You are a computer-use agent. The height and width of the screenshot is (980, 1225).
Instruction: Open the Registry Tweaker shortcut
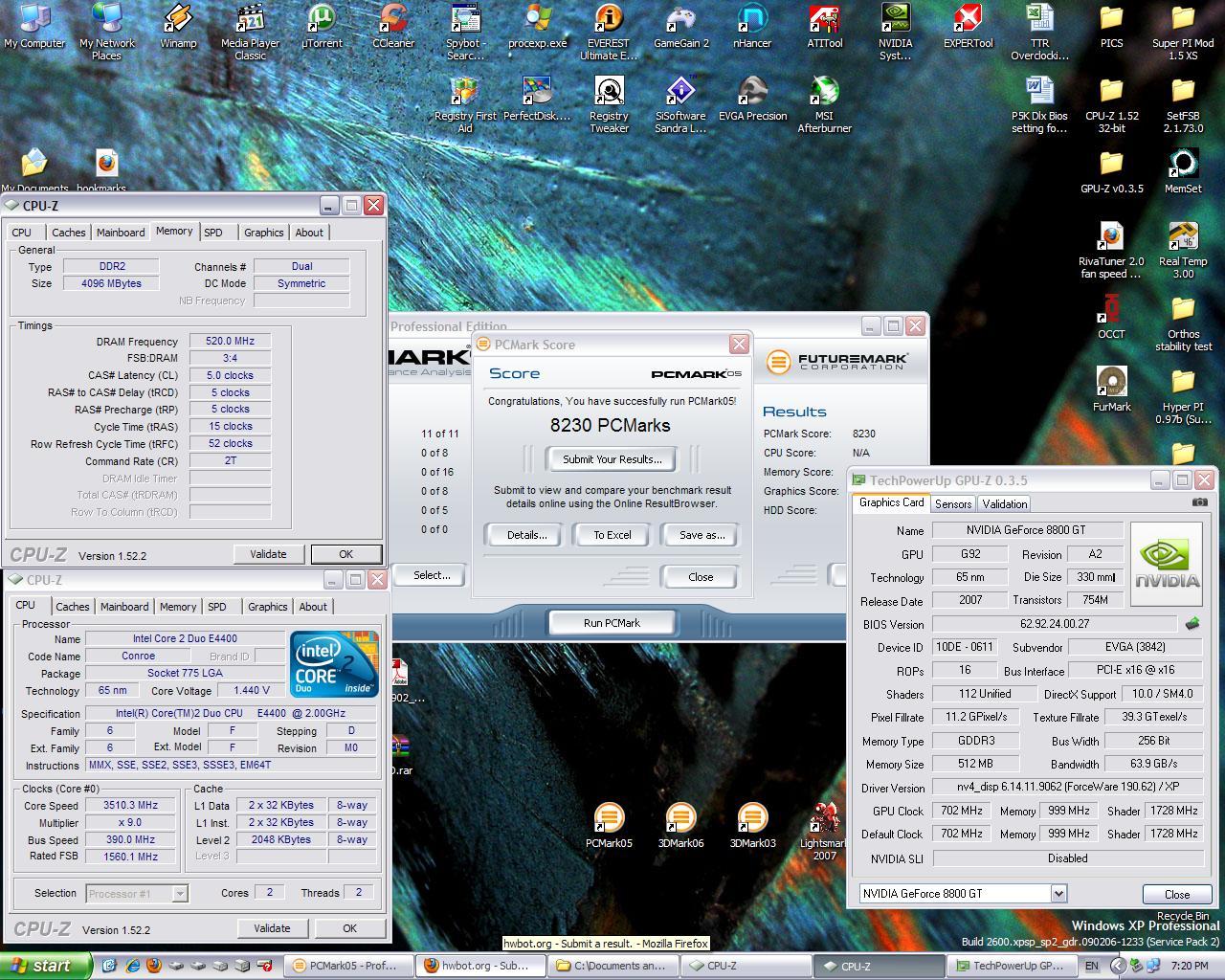coord(609,104)
